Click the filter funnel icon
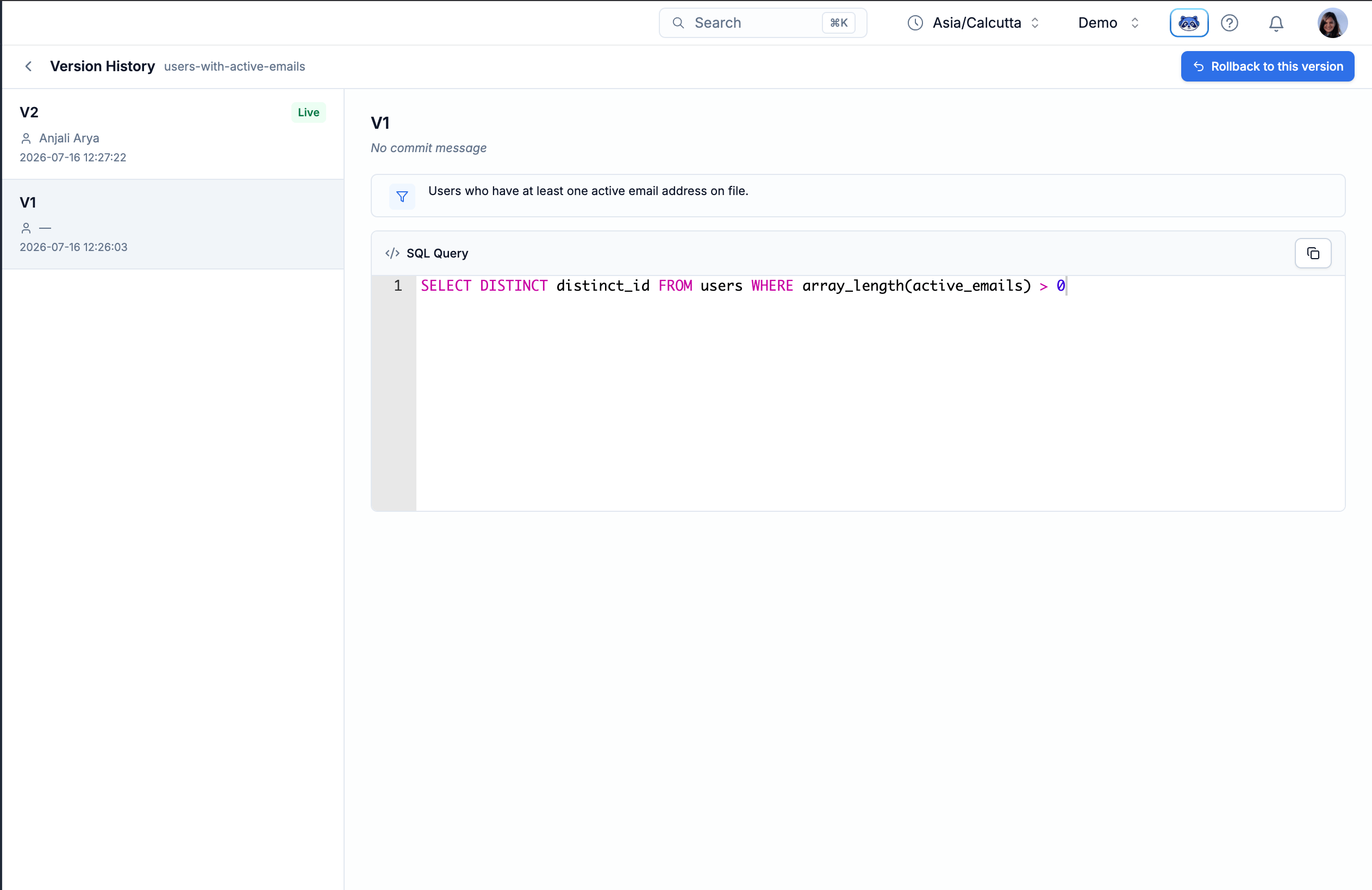1372x890 pixels. click(x=402, y=197)
